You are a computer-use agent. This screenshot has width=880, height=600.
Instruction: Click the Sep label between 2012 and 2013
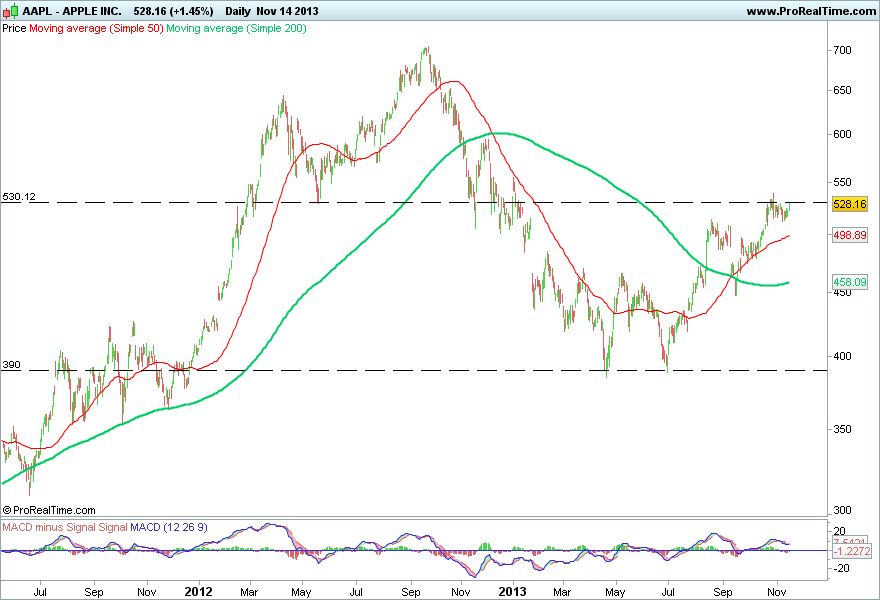tap(411, 592)
